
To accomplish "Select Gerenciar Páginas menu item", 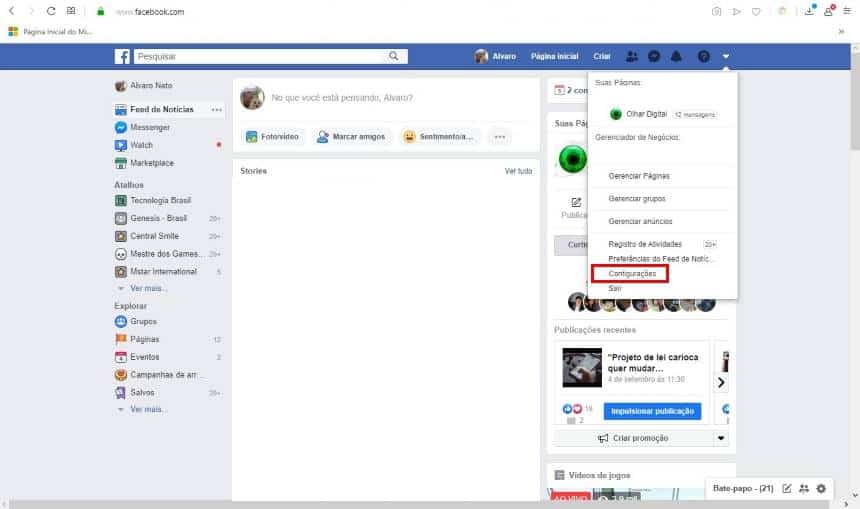I will (639, 176).
